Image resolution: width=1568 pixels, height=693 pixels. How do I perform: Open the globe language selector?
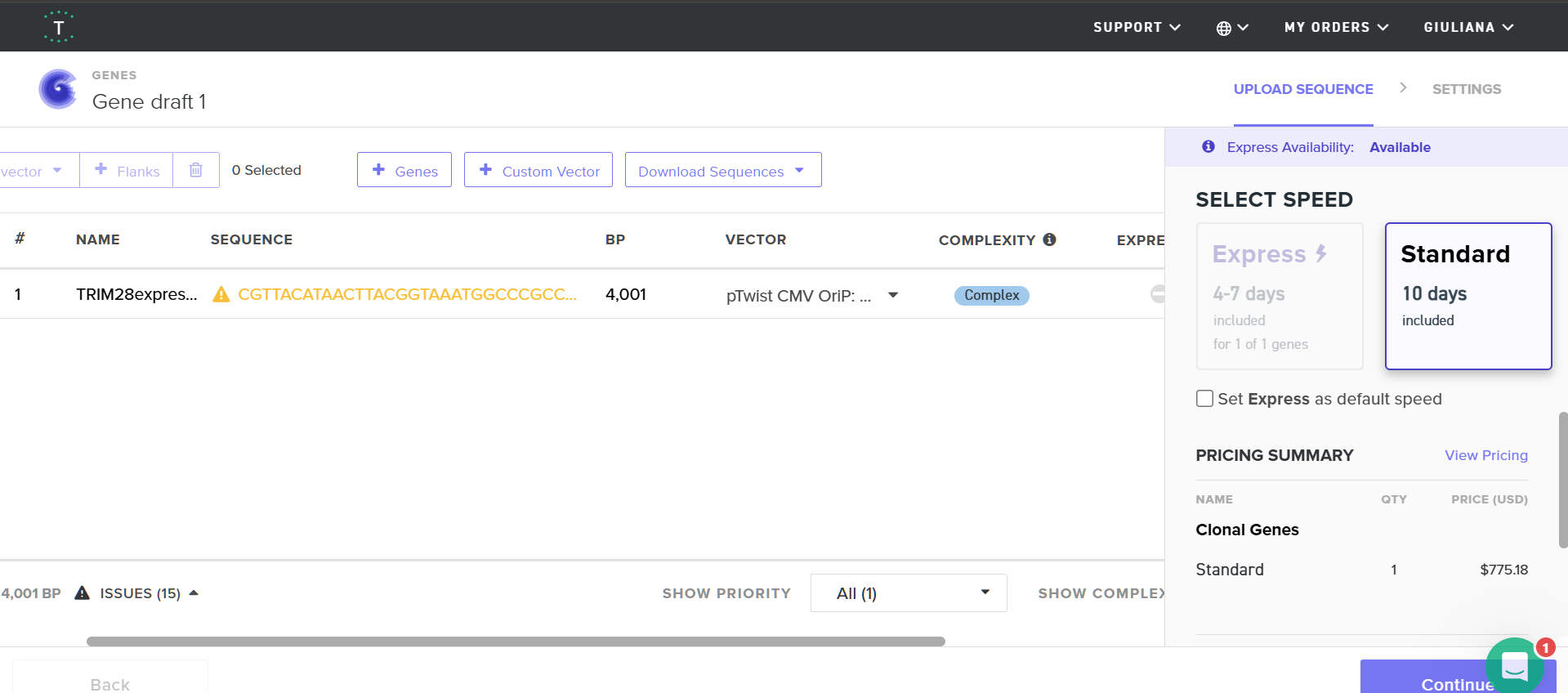[1231, 28]
